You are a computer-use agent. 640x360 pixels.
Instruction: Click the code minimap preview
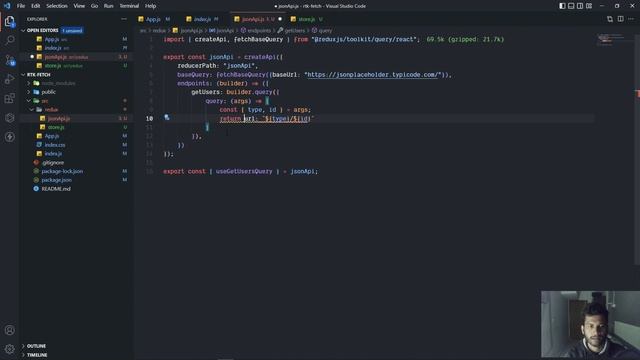click(610, 40)
